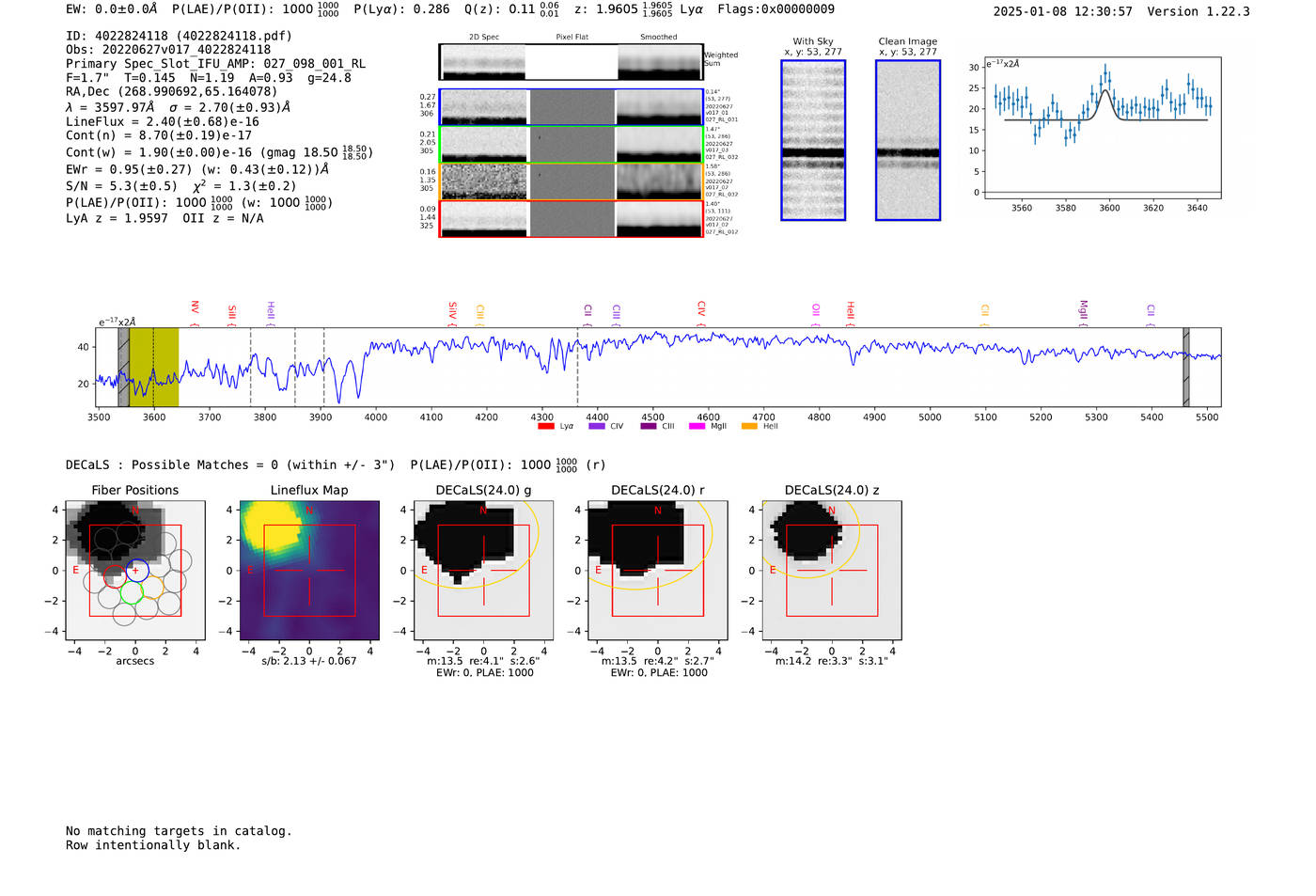Click the Q(z): 0.11 header value

511,9
